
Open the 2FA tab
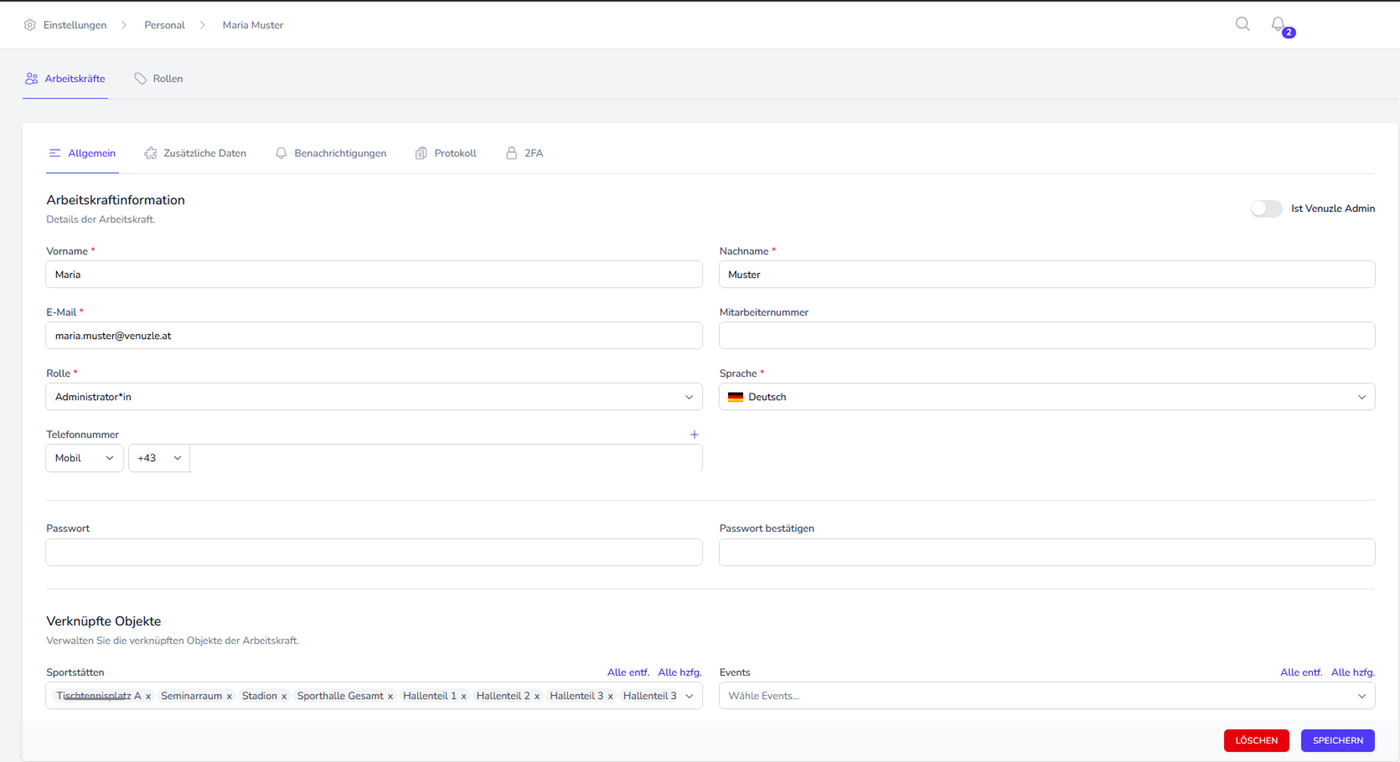(524, 153)
